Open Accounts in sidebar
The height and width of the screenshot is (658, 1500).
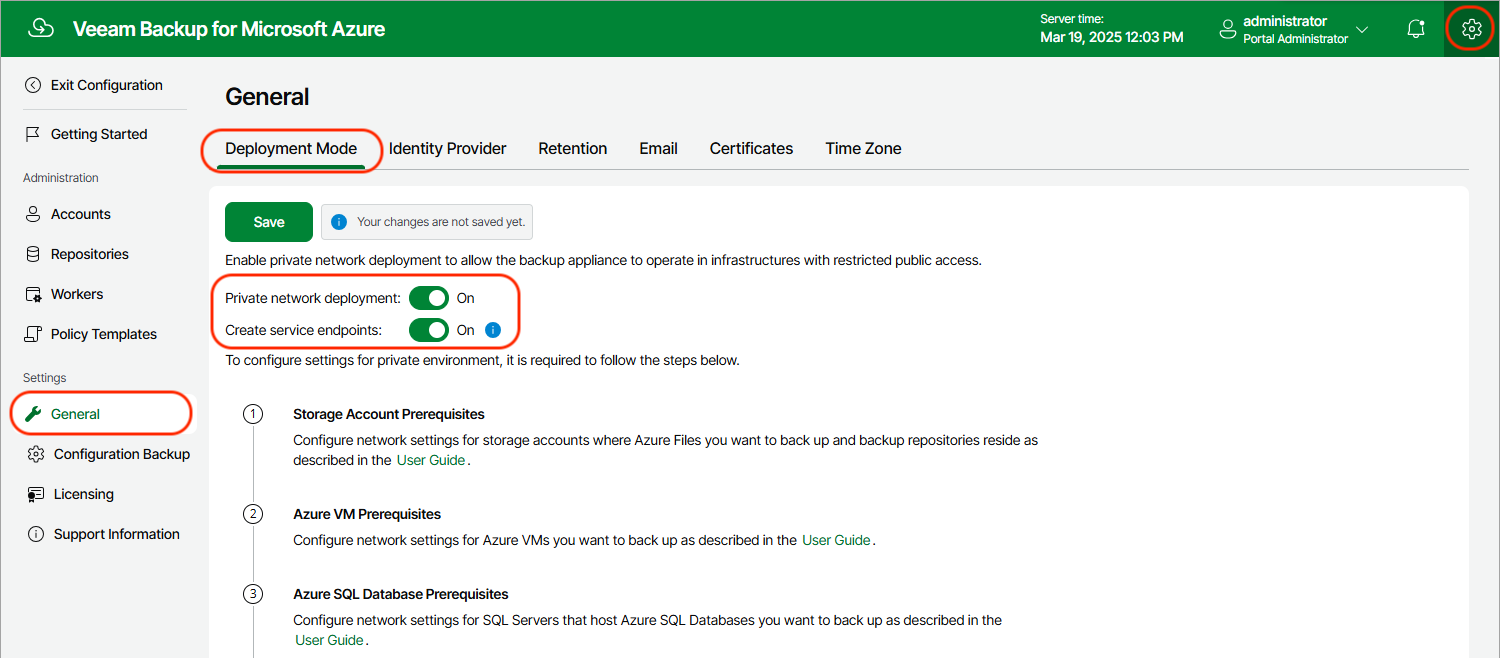pyautogui.click(x=81, y=214)
